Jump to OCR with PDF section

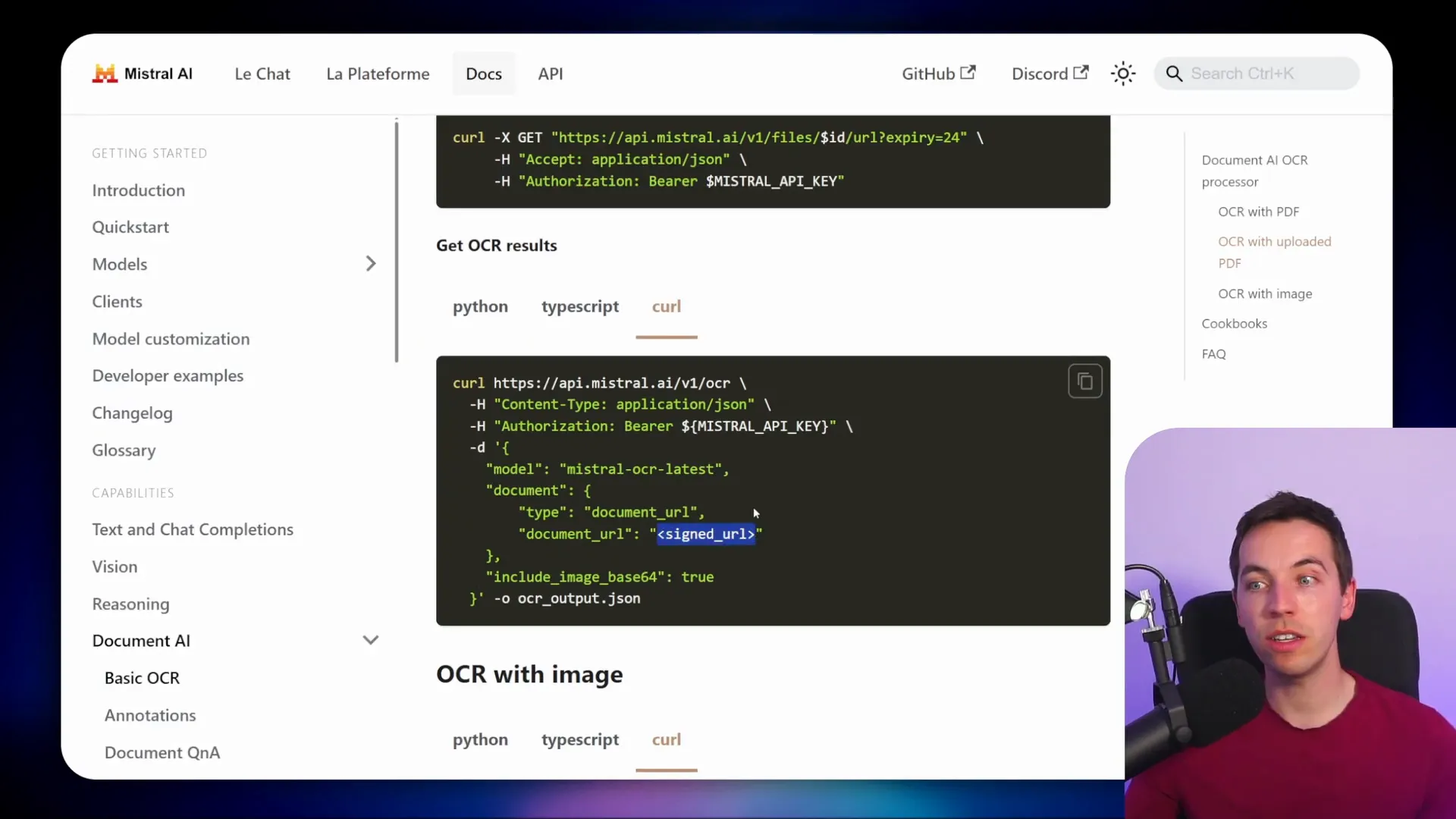[x=1258, y=212]
